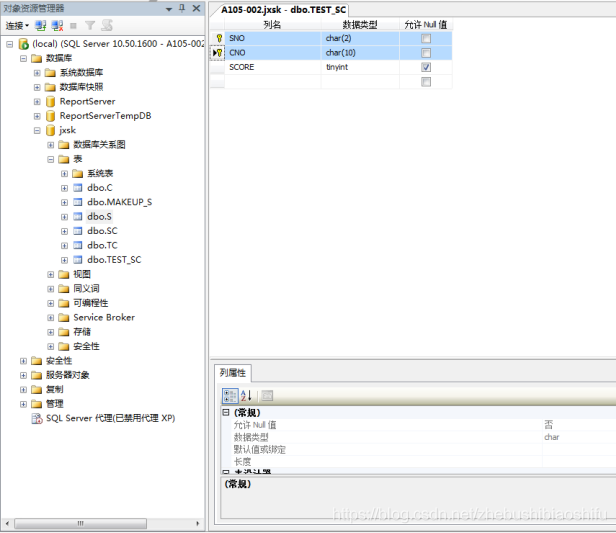
Task: Collapse the jxsk database node
Action: 37,130
